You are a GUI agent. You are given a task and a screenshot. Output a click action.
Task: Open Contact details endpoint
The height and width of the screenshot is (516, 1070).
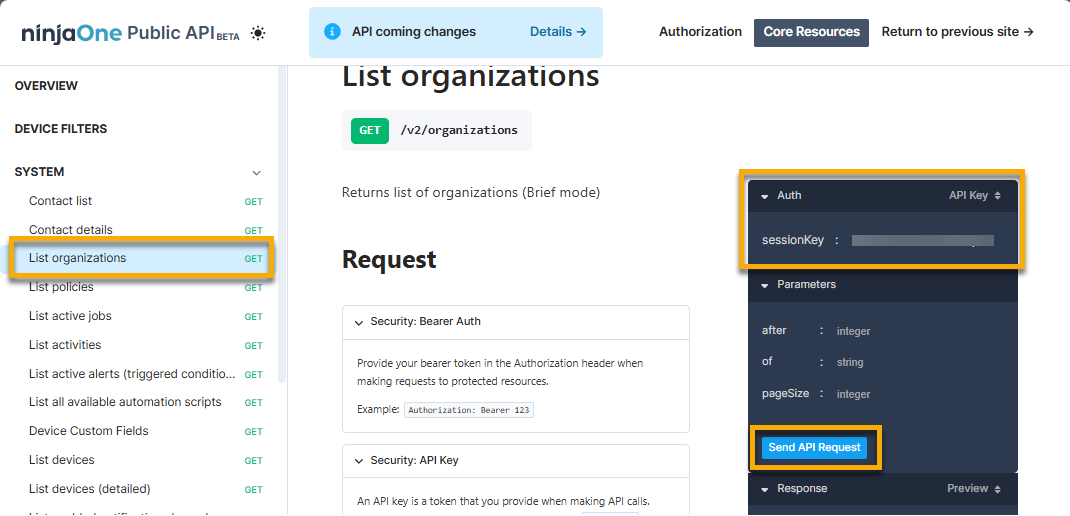click(145, 229)
